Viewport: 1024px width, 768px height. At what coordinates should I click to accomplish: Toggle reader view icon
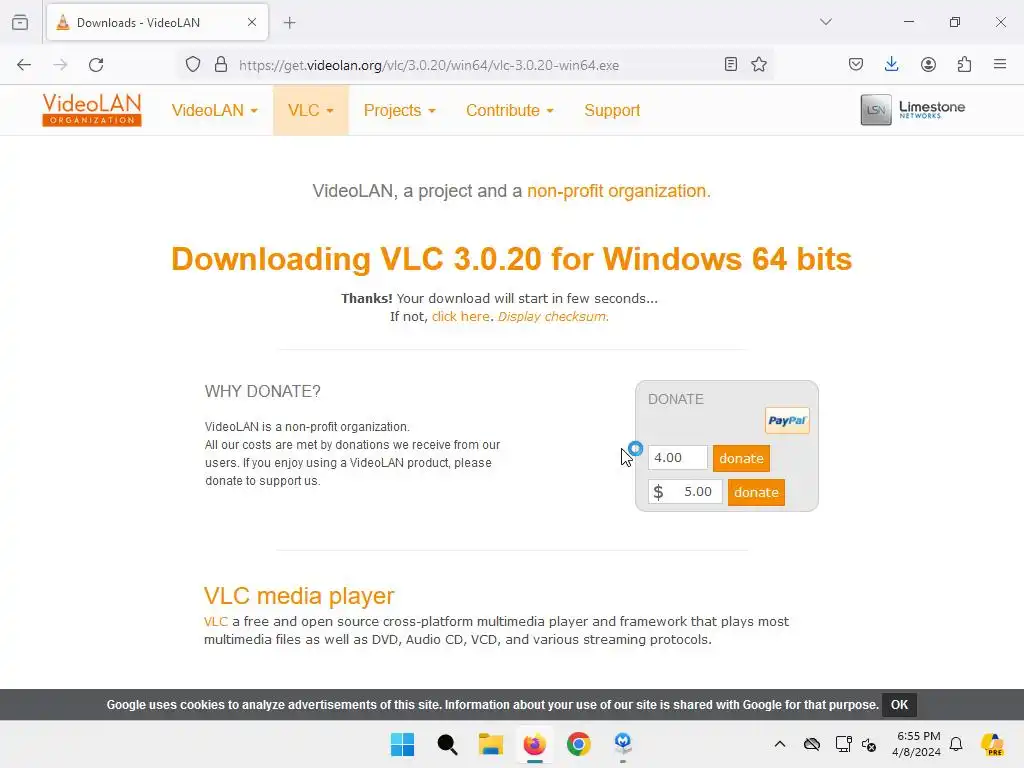pyautogui.click(x=731, y=65)
